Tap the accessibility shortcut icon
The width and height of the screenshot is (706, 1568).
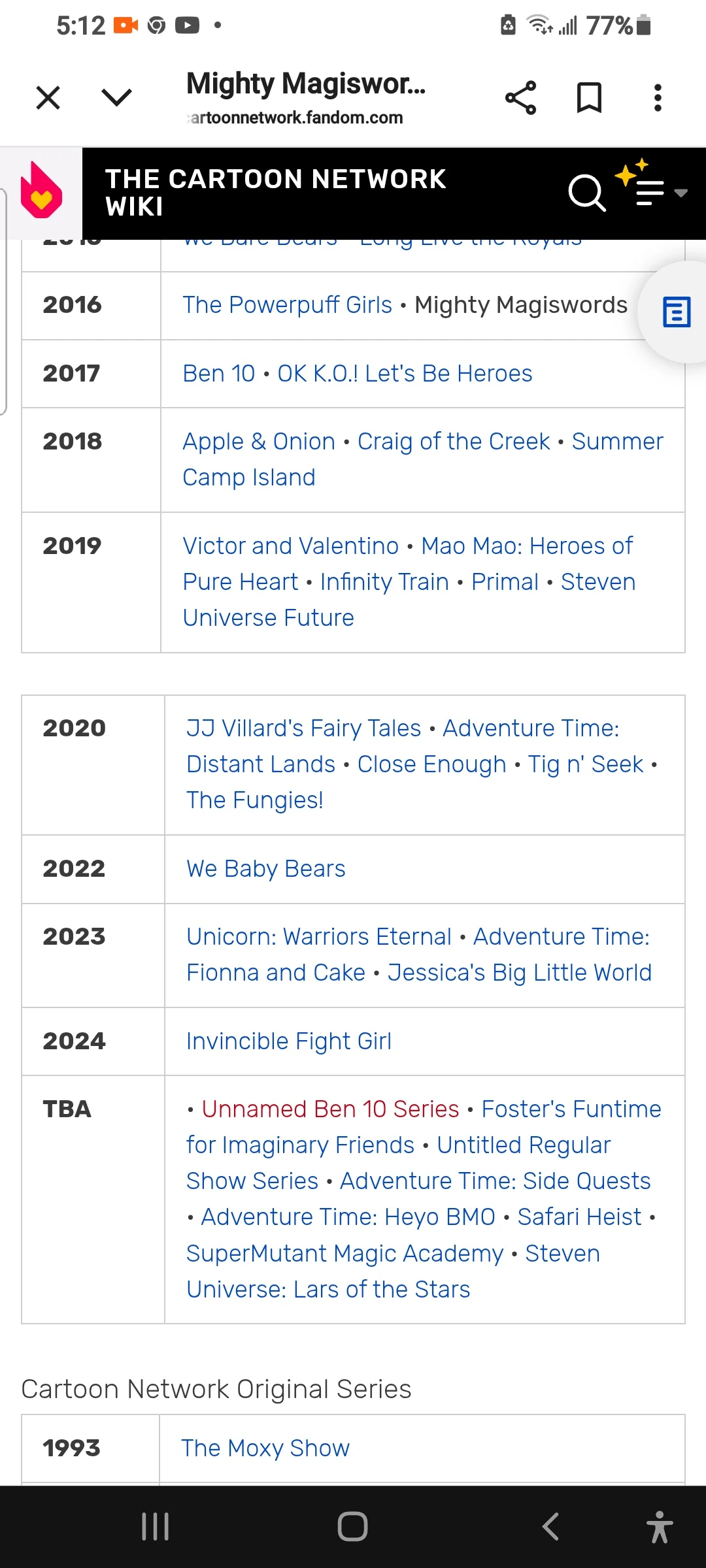659,1527
